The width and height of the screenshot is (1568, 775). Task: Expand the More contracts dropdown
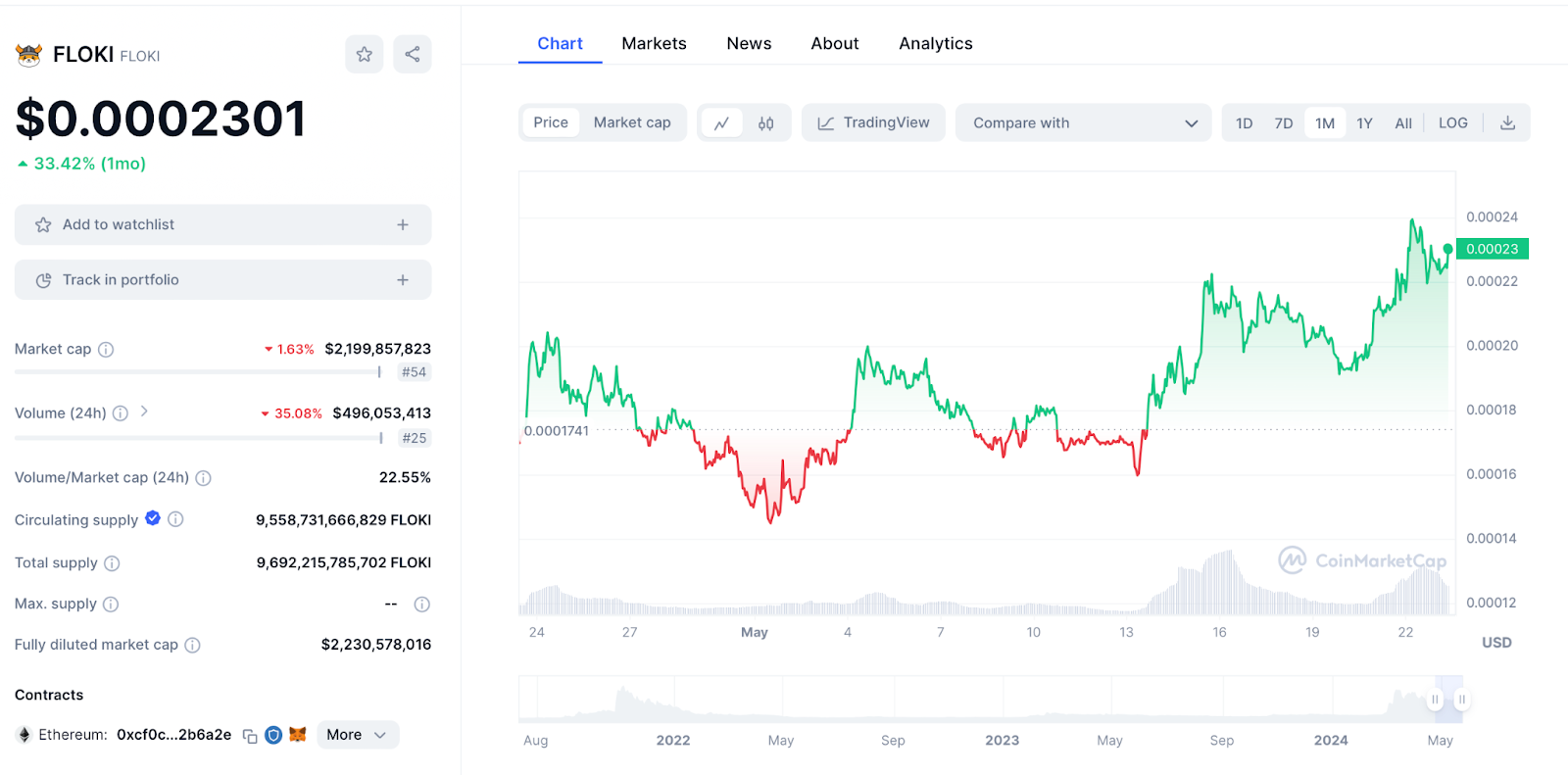358,735
